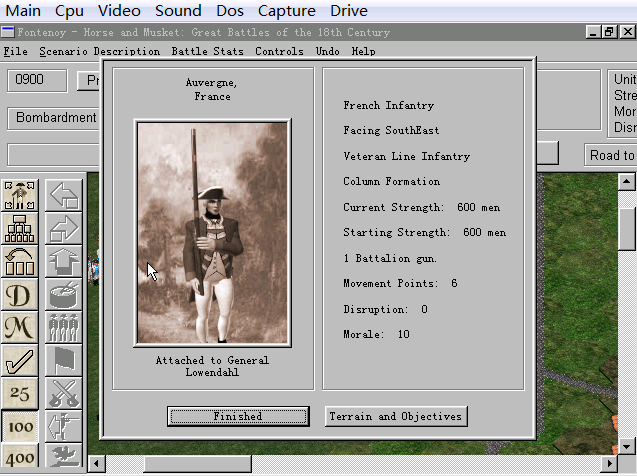Click 'Current Strength: 600 men' text

(422, 208)
